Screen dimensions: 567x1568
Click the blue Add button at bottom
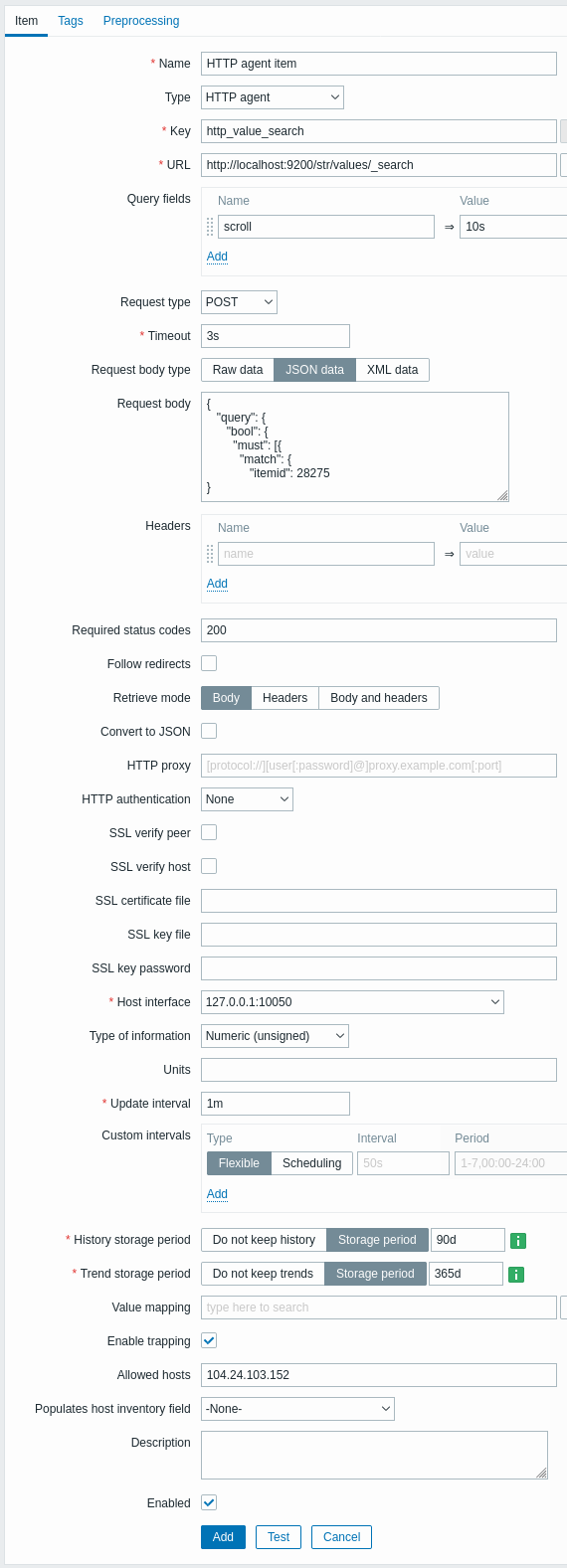pyautogui.click(x=223, y=1537)
